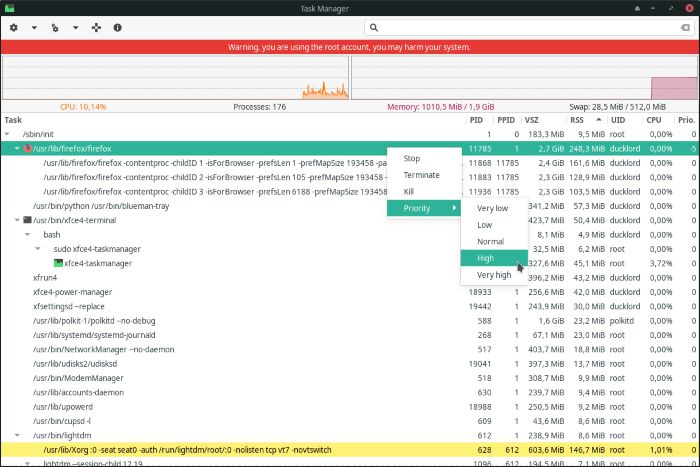Click the CPU usage graph
This screenshot has width=700, height=467.
[175, 77]
